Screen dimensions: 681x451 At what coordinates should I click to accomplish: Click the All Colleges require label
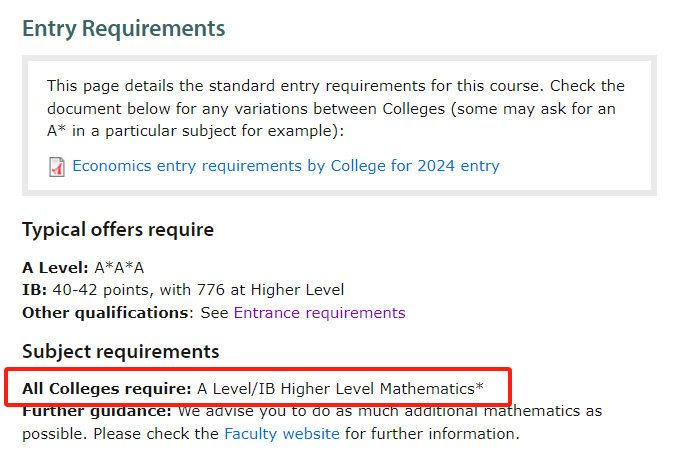(107, 388)
